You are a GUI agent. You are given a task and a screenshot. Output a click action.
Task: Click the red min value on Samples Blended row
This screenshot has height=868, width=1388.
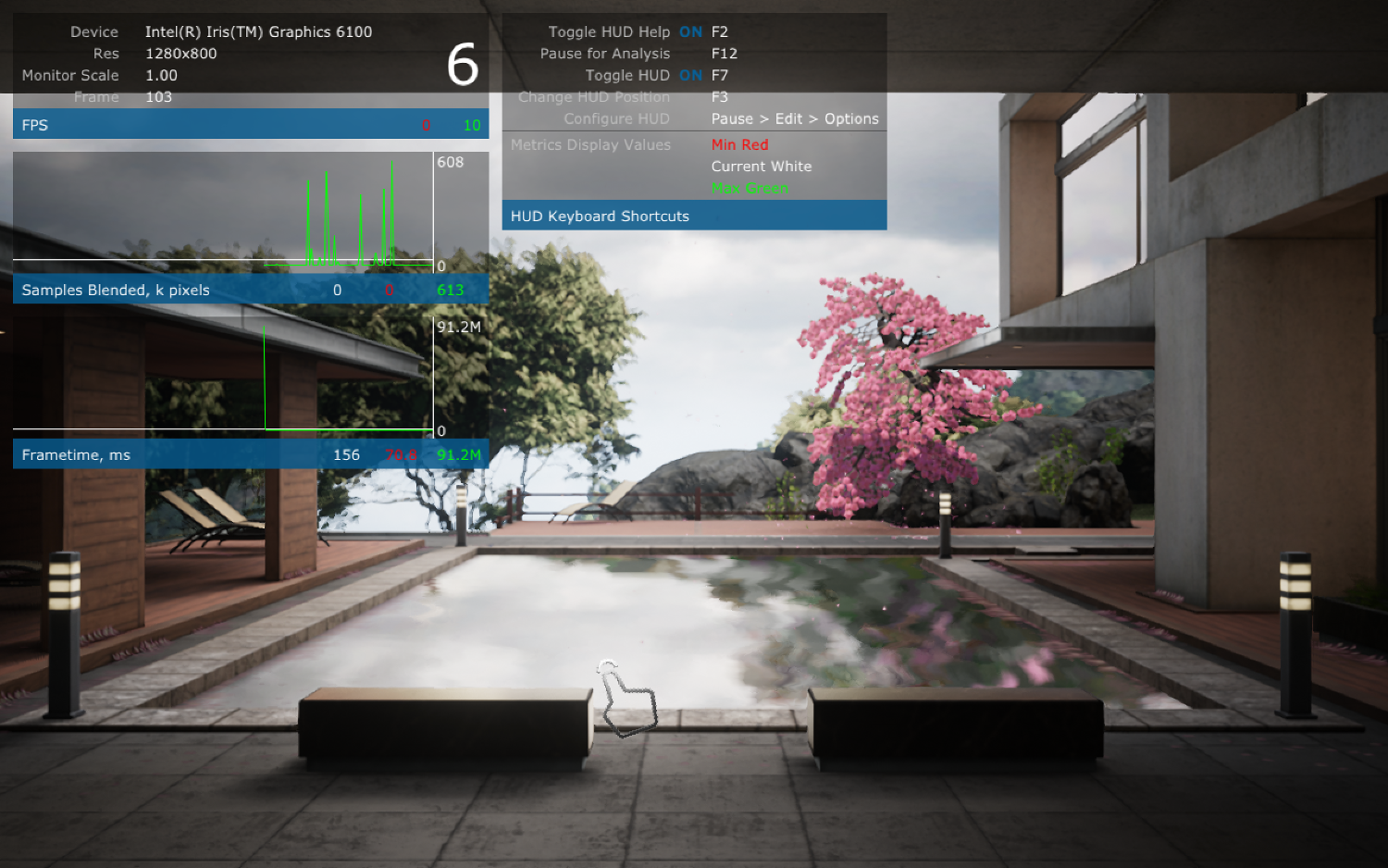point(389,290)
